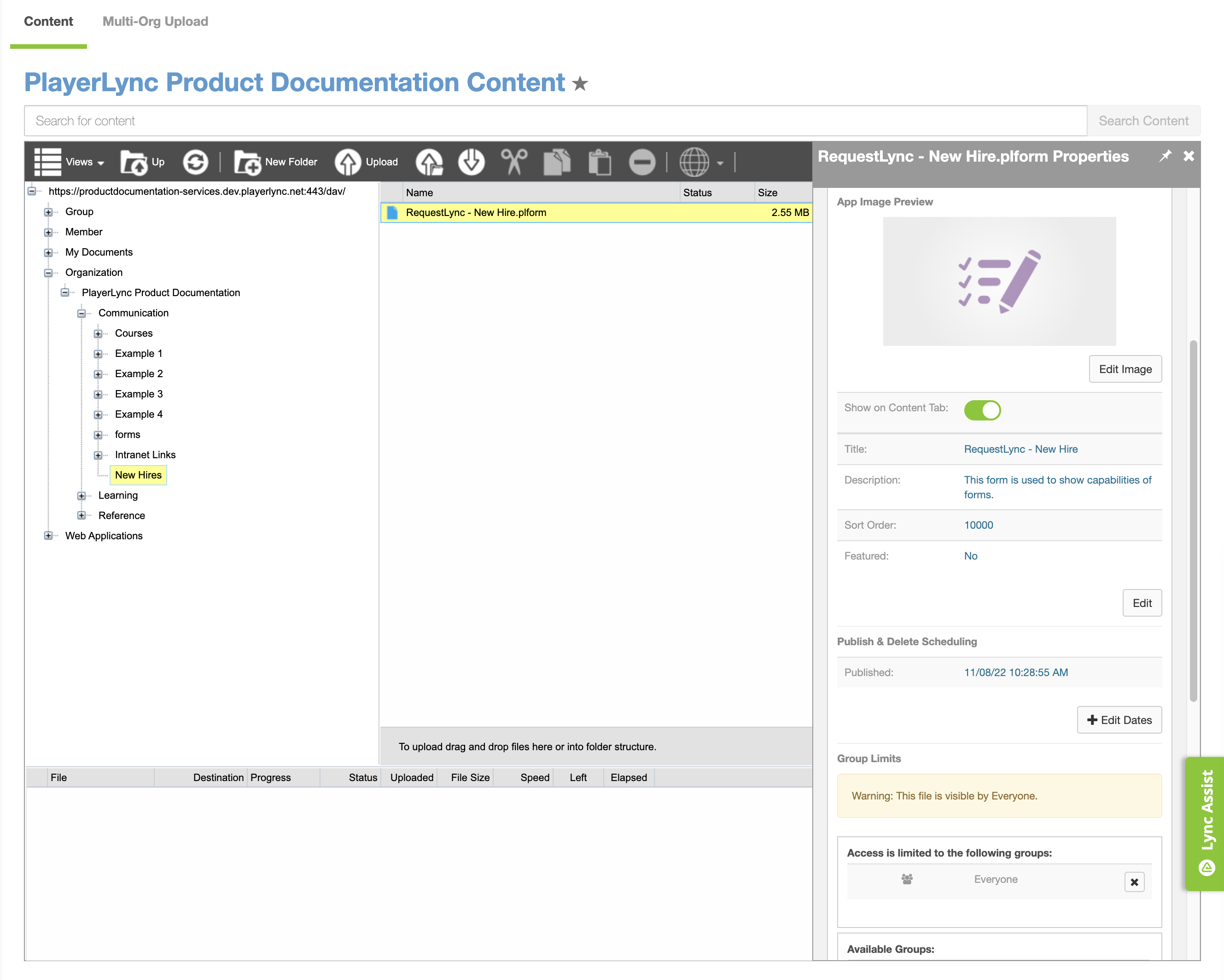Click the delete minus circle icon
Image resolution: width=1224 pixels, height=980 pixels.
click(642, 162)
